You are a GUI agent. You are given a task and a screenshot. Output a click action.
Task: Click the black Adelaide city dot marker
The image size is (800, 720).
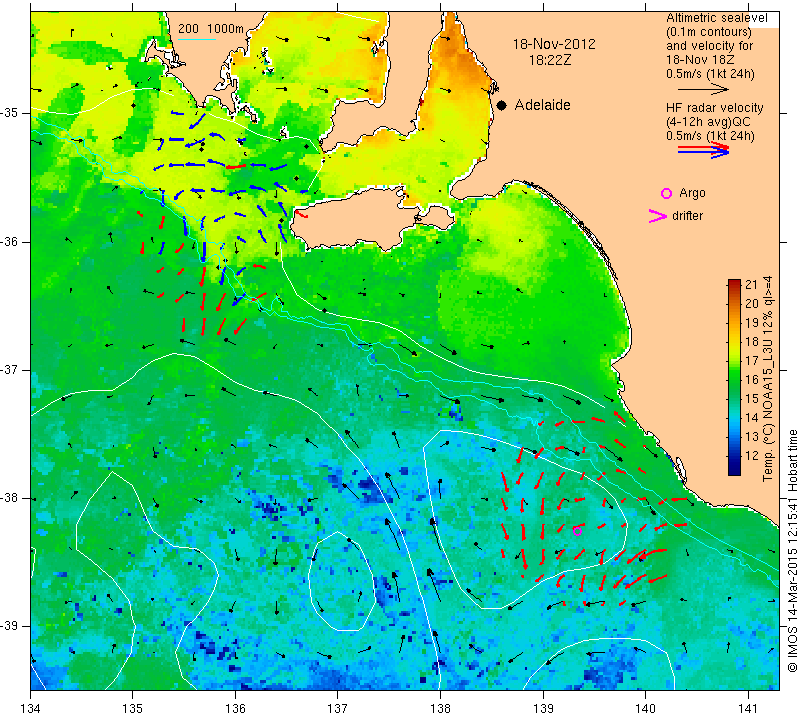coord(502,106)
